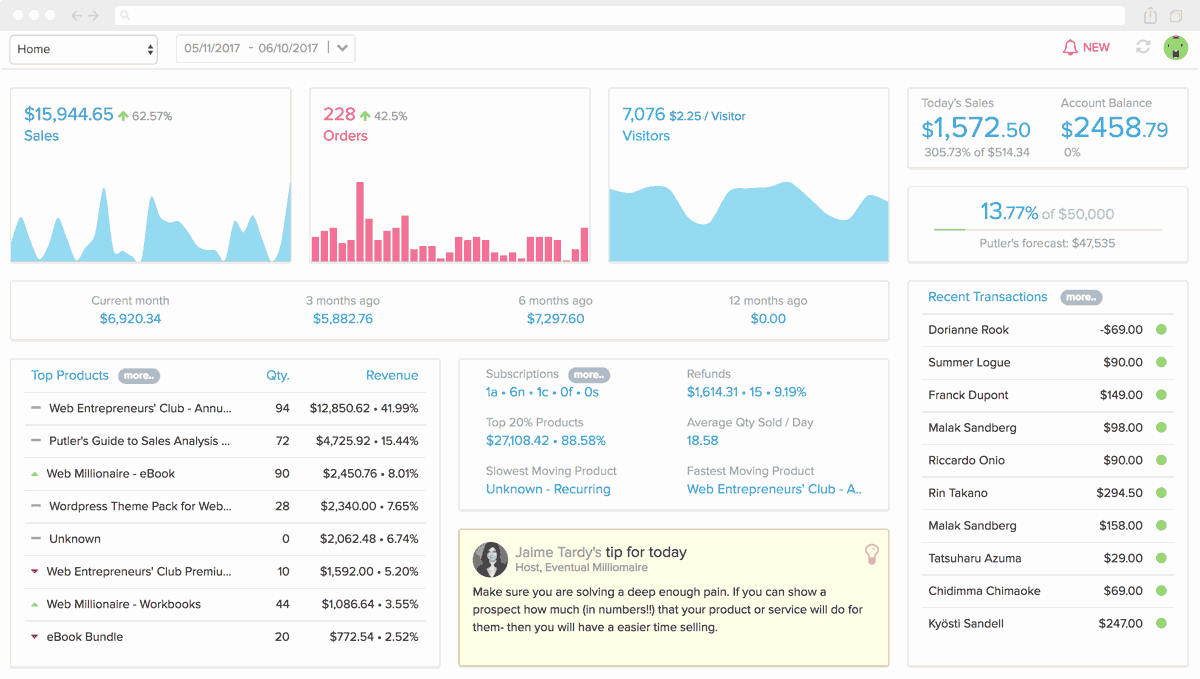The width and height of the screenshot is (1200, 679).
Task: Open the Home view dropdown
Action: [x=83, y=49]
